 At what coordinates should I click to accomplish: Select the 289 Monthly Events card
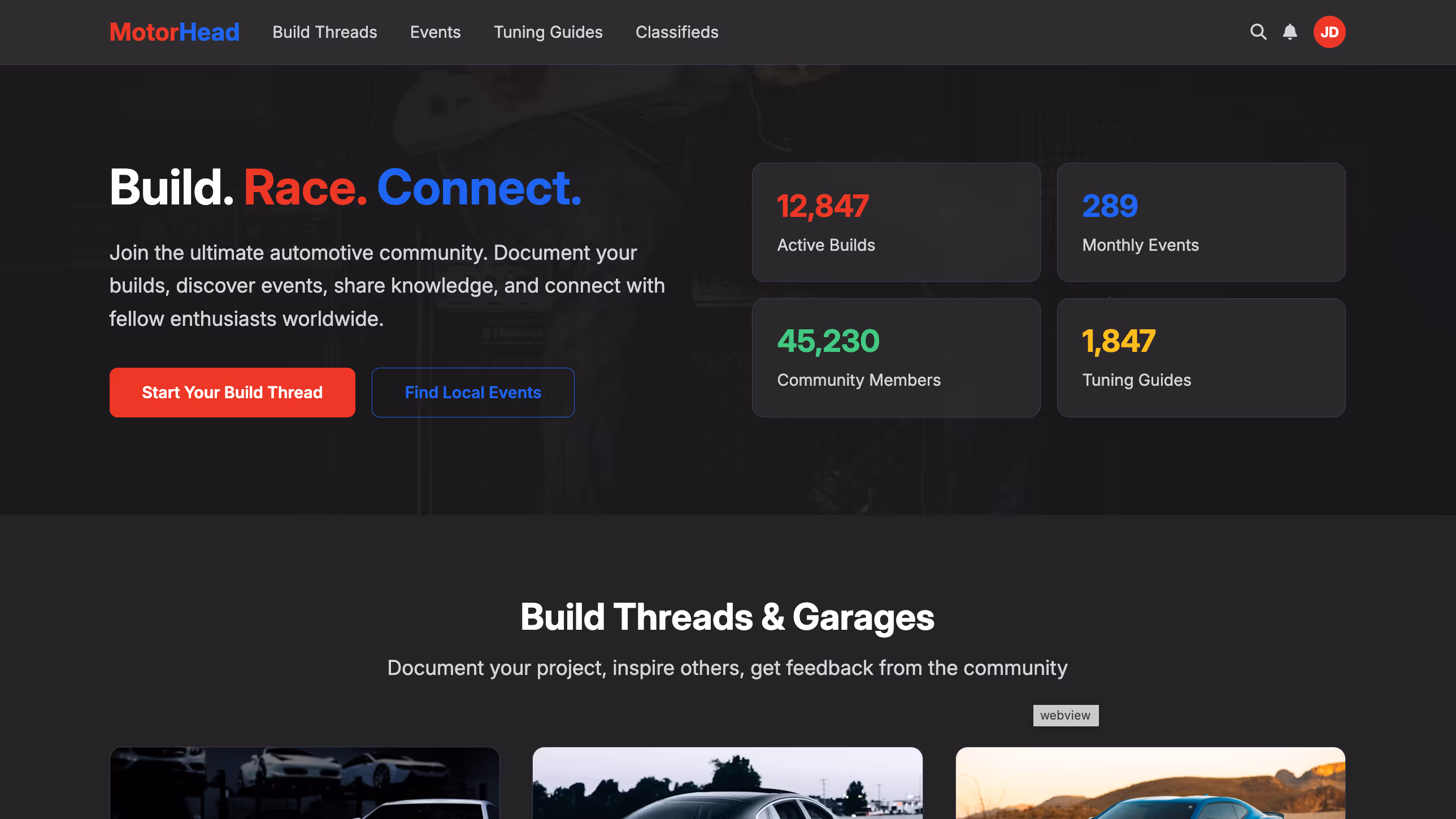[x=1201, y=222]
